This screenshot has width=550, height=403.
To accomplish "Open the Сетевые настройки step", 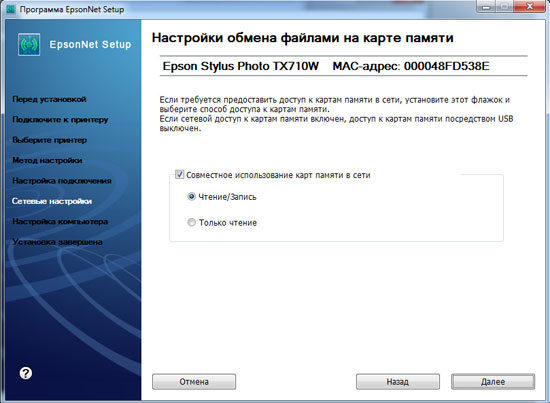I will tap(52, 201).
